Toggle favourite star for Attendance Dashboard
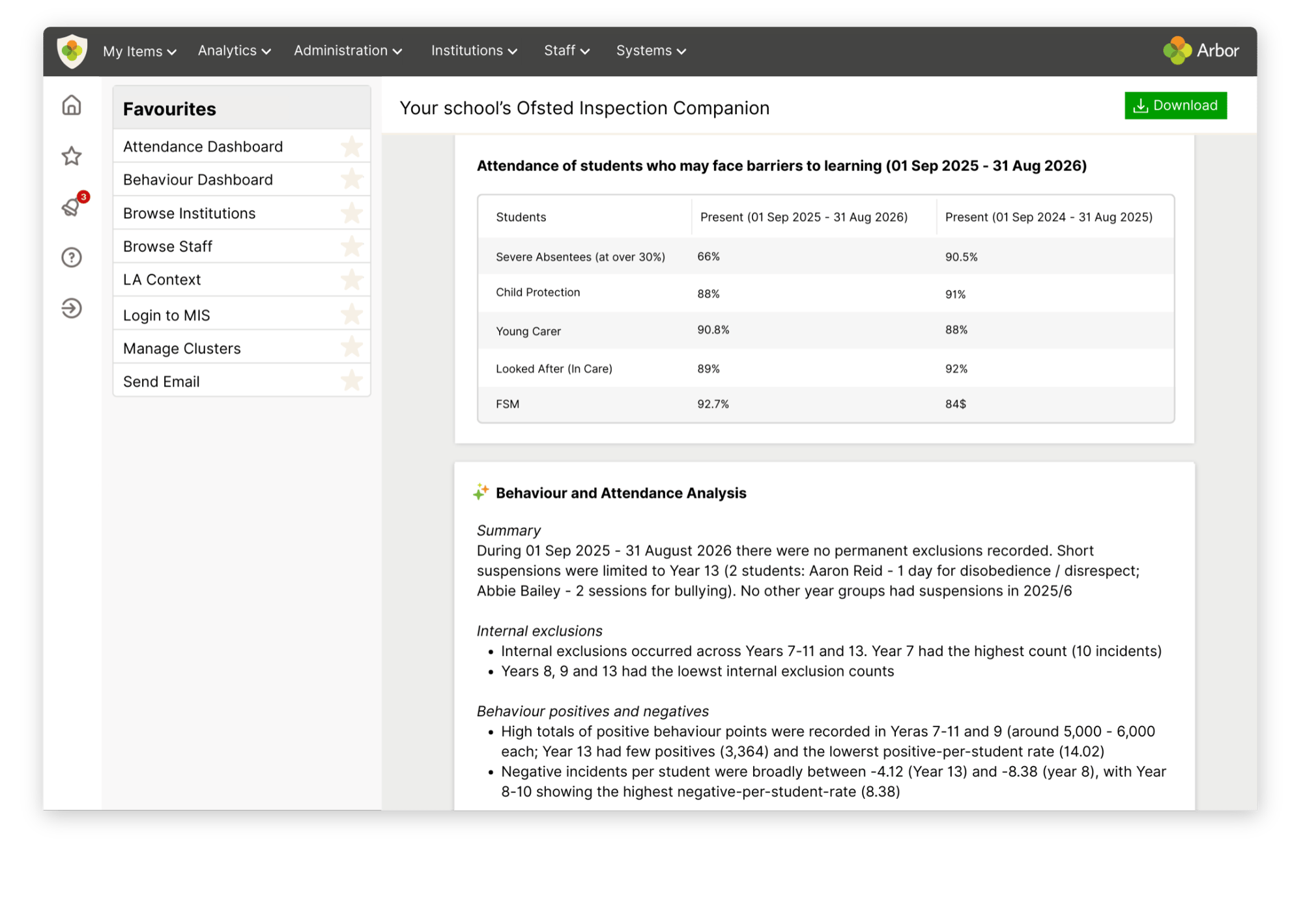Viewport: 1303px width, 924px height. (x=352, y=147)
